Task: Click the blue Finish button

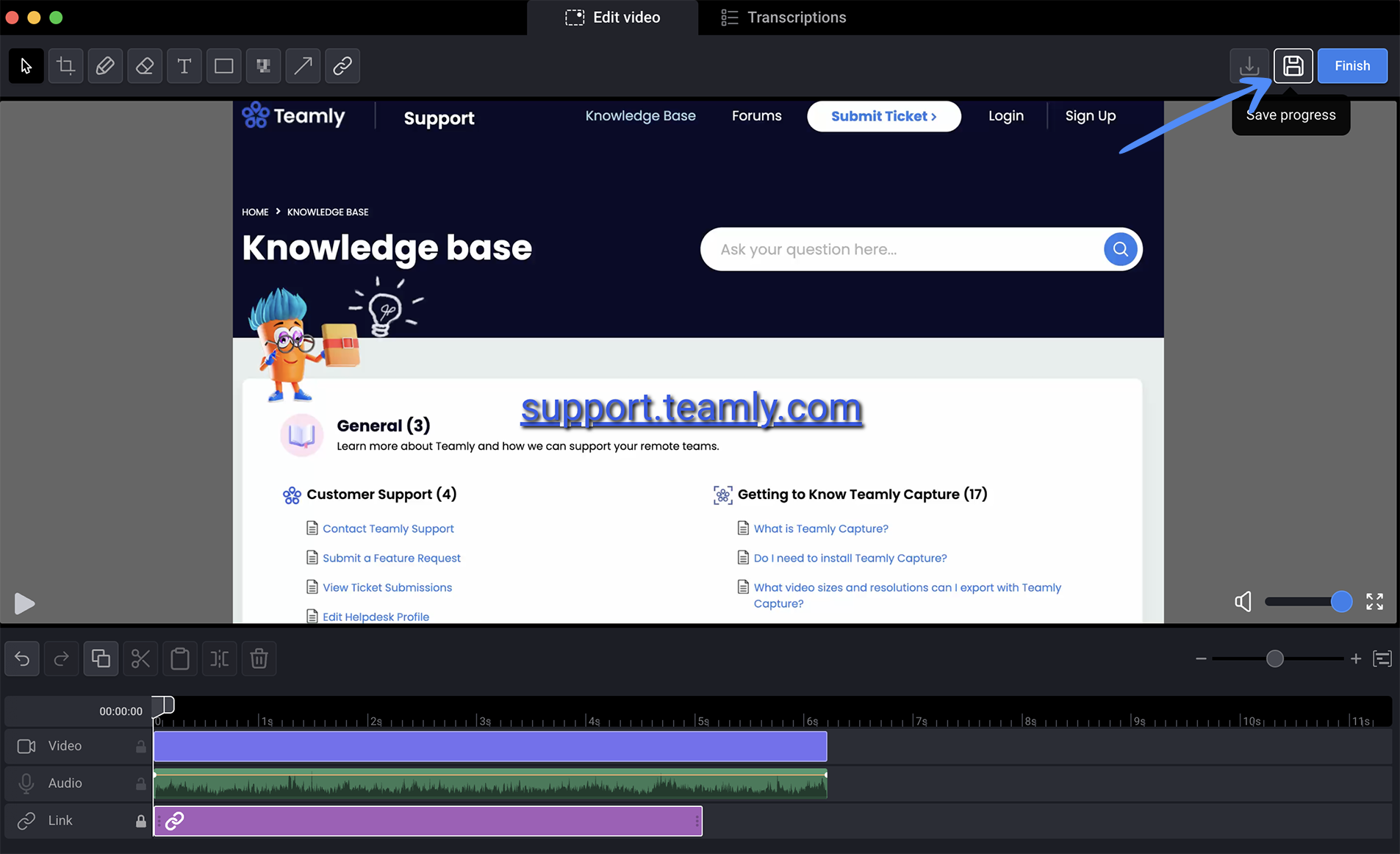Action: (1352, 66)
